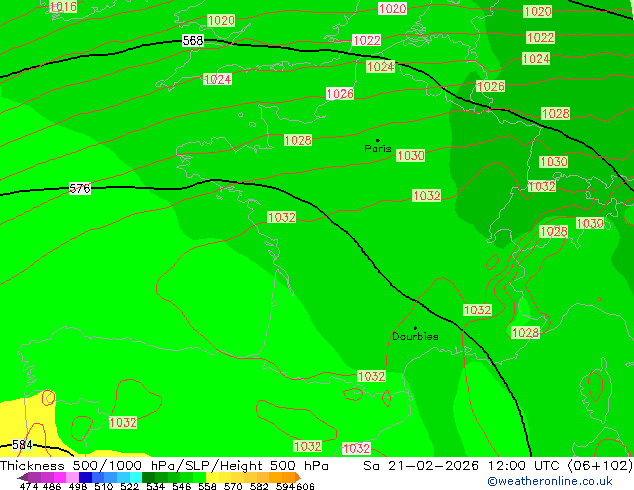Image resolution: width=634 pixels, height=490 pixels.
Task: Click the Paris location dot marker
Action: tap(378, 140)
